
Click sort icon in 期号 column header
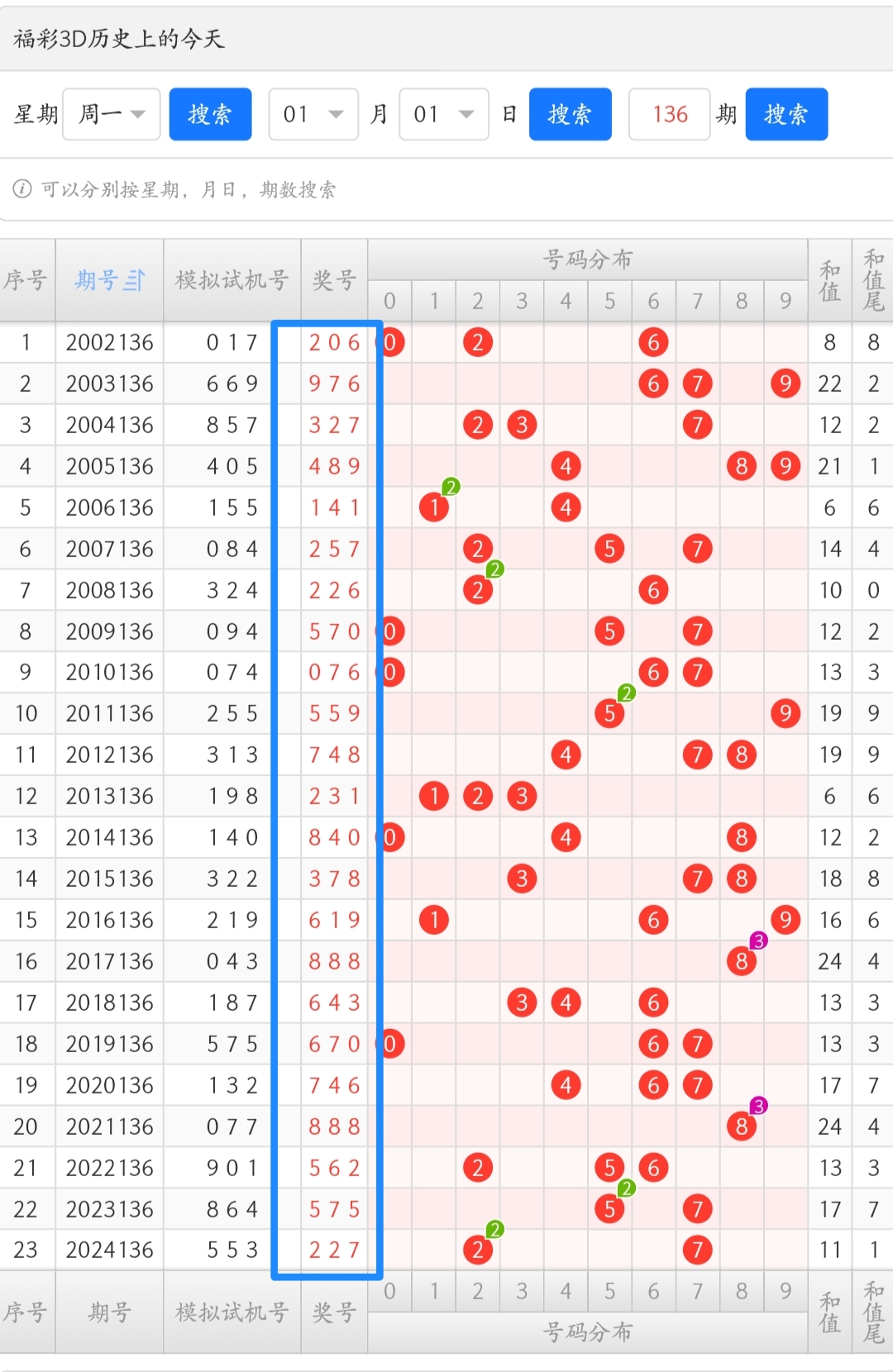134,281
